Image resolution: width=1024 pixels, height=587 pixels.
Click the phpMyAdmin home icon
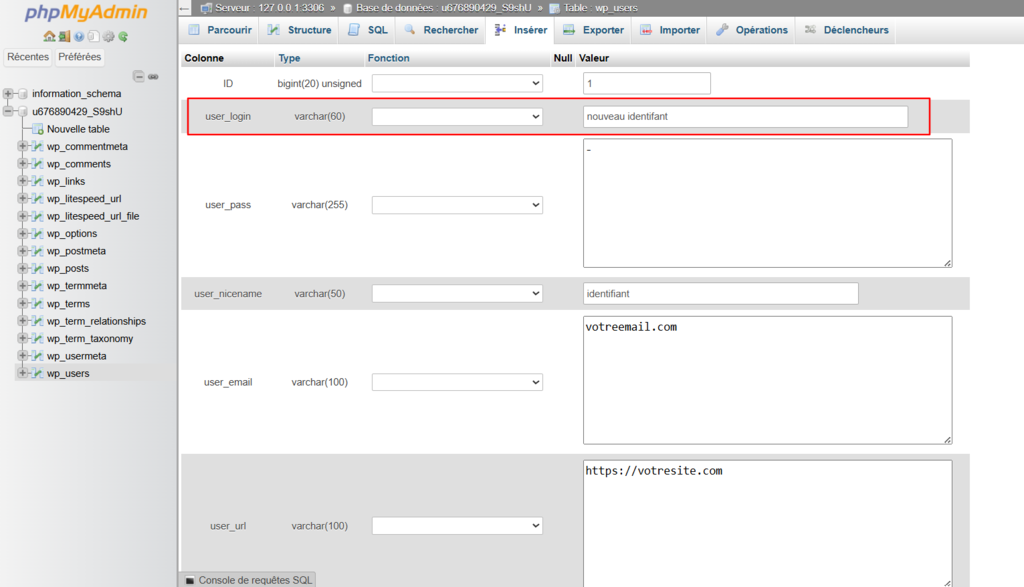coord(49,36)
